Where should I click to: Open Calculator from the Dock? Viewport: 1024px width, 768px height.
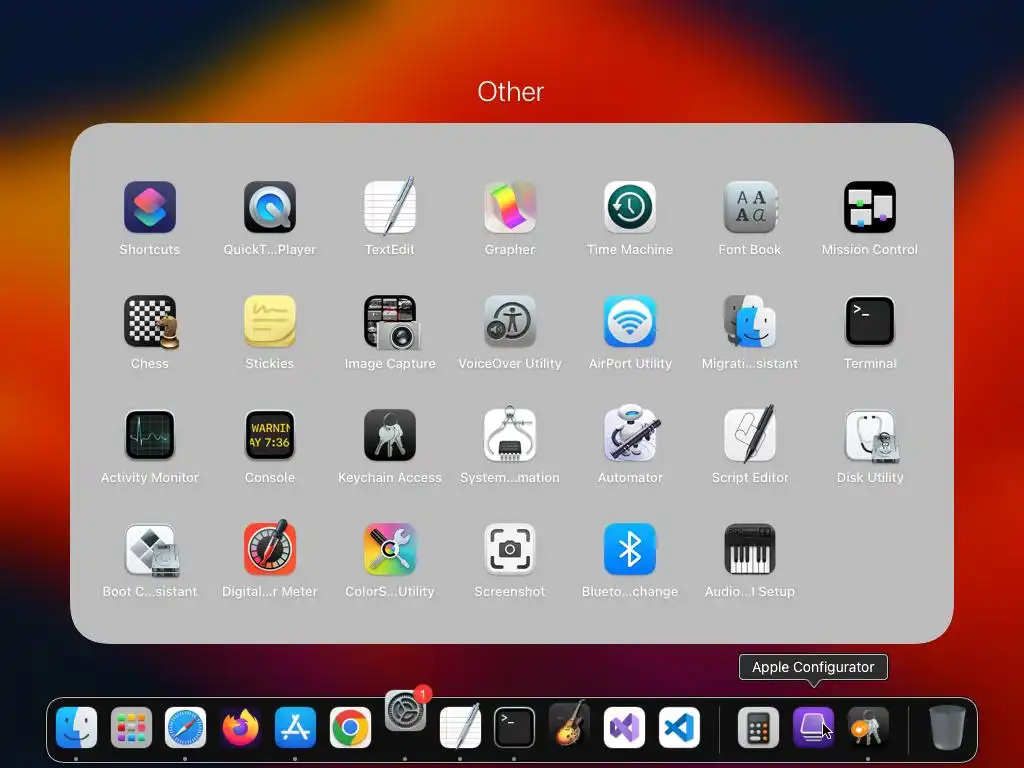[758, 727]
